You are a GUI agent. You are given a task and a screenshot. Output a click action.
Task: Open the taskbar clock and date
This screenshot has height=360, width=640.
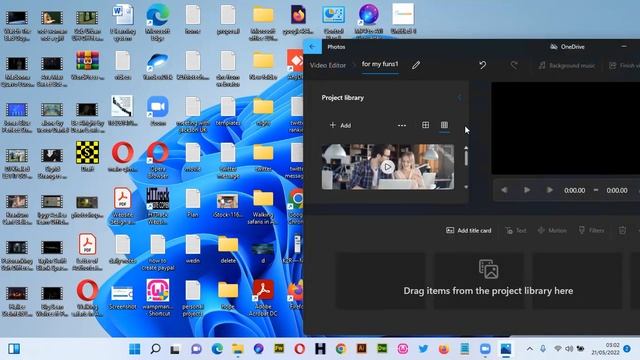click(605, 349)
